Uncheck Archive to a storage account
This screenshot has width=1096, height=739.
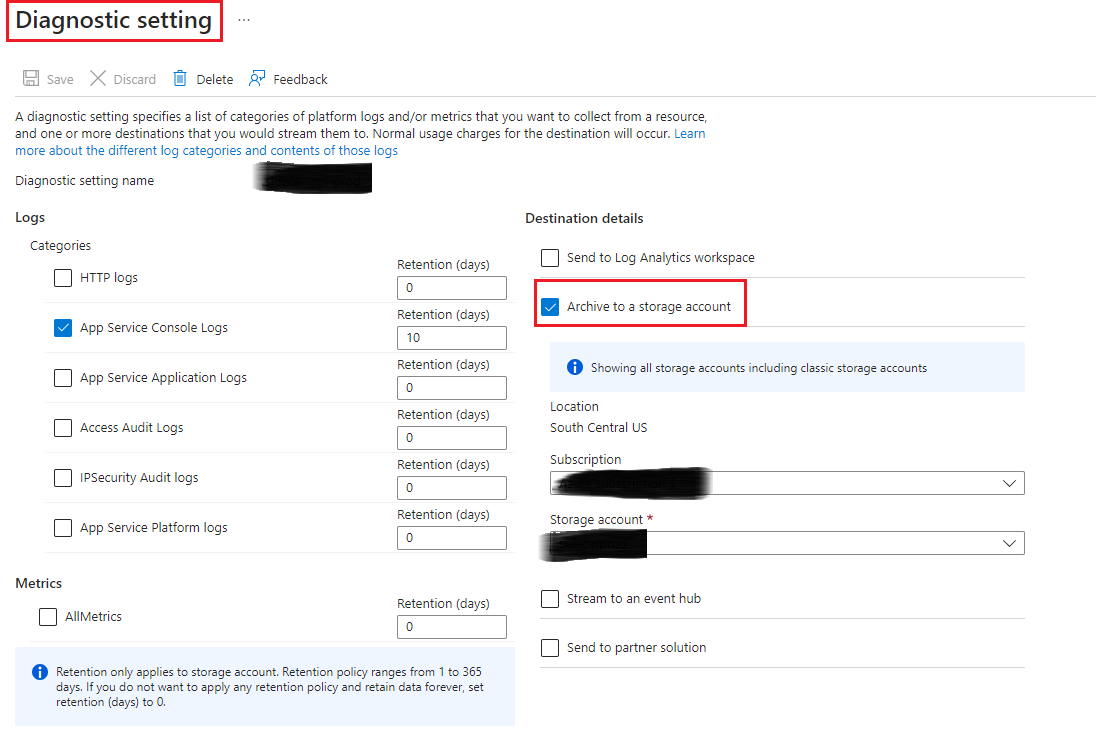(x=550, y=307)
